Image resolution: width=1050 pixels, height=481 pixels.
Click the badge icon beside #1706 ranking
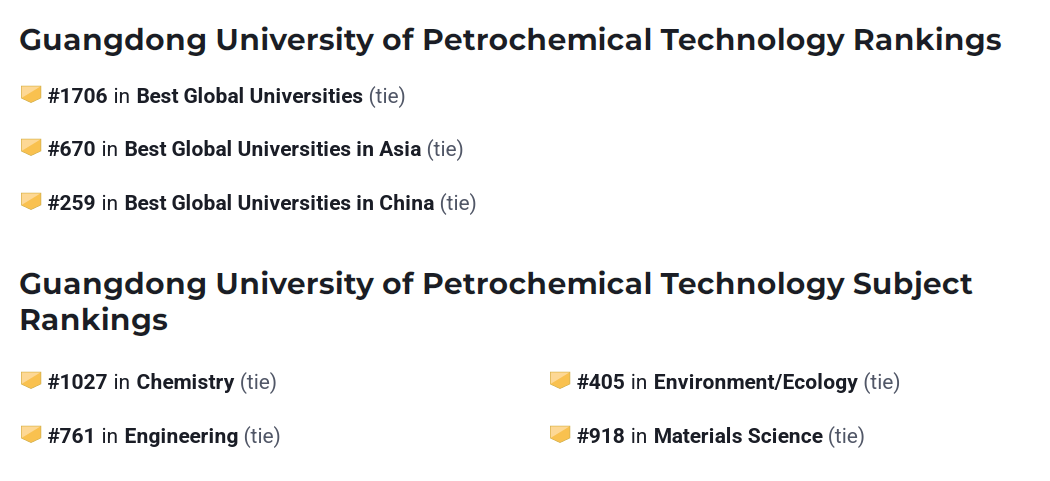point(31,95)
